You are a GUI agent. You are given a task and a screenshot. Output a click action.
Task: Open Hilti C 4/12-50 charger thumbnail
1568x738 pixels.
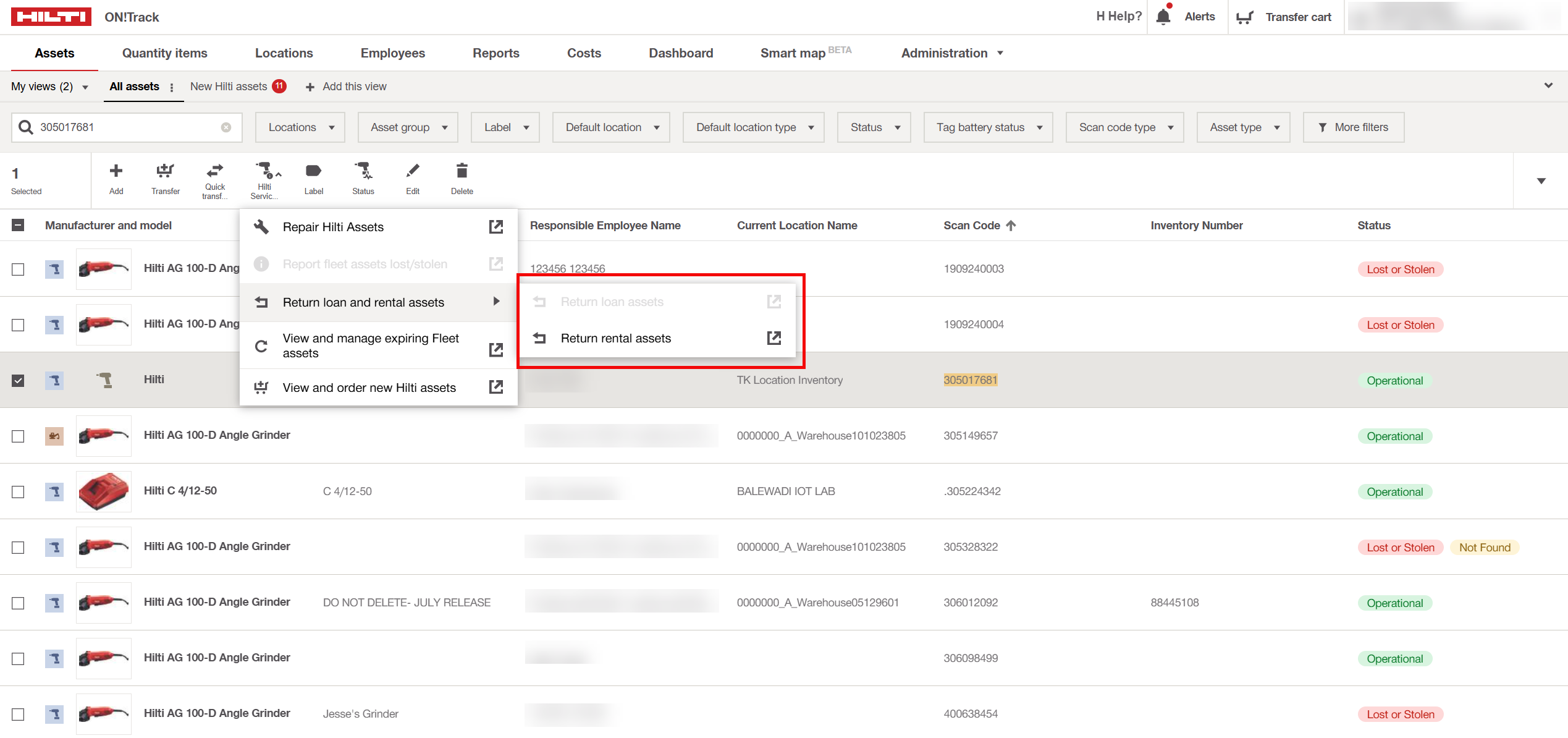pyautogui.click(x=104, y=491)
